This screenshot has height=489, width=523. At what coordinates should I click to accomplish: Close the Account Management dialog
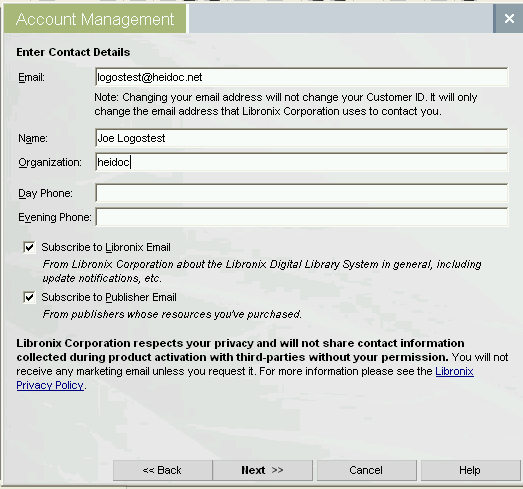pos(508,19)
